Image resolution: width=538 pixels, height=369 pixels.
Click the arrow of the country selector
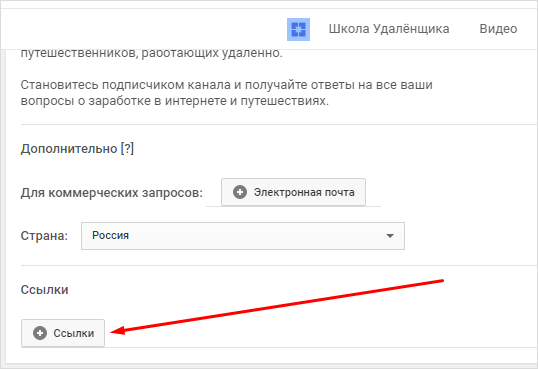[x=390, y=236]
